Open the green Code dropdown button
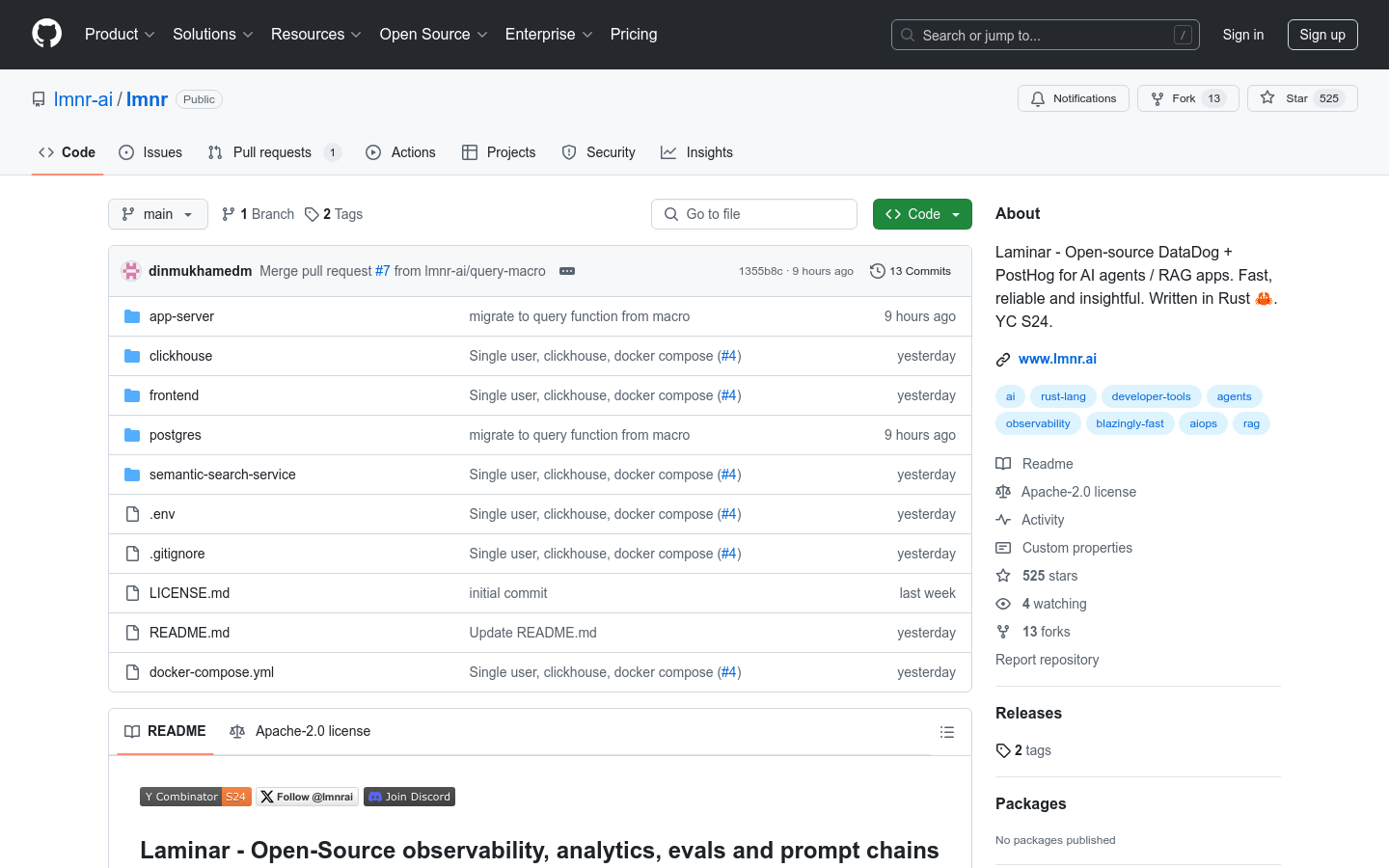The height and width of the screenshot is (868, 1389). point(922,214)
